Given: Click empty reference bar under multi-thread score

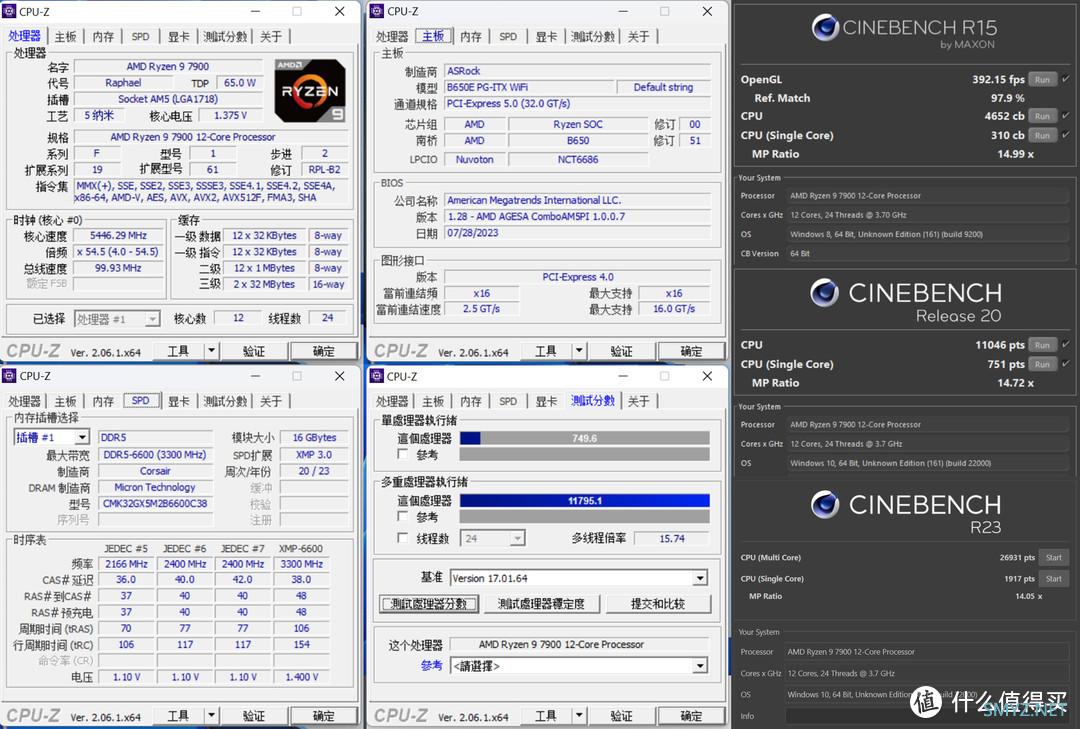Looking at the screenshot, I should (x=584, y=516).
